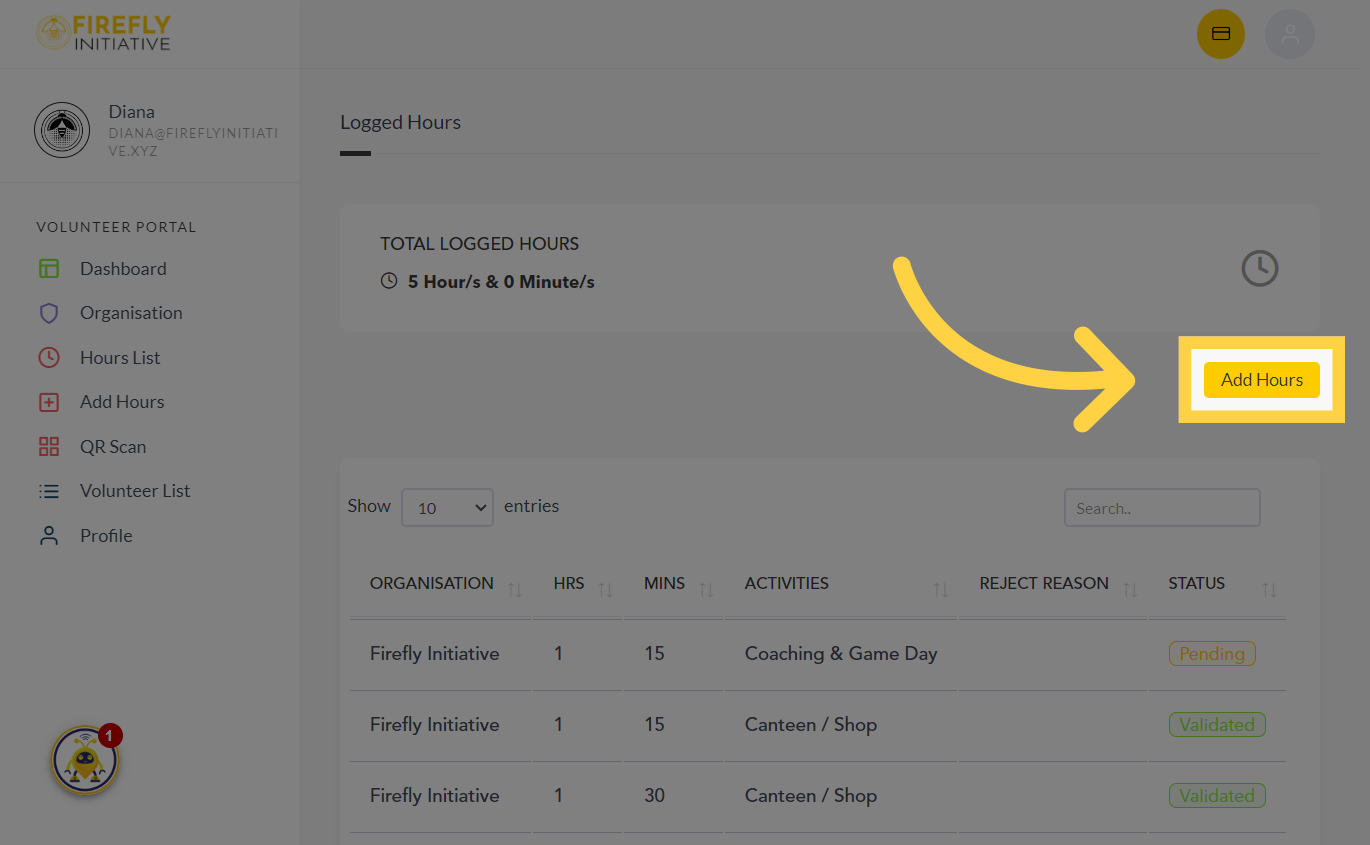The height and width of the screenshot is (845, 1370).
Task: Click Diana's email address link
Action: pyautogui.click(x=192, y=141)
